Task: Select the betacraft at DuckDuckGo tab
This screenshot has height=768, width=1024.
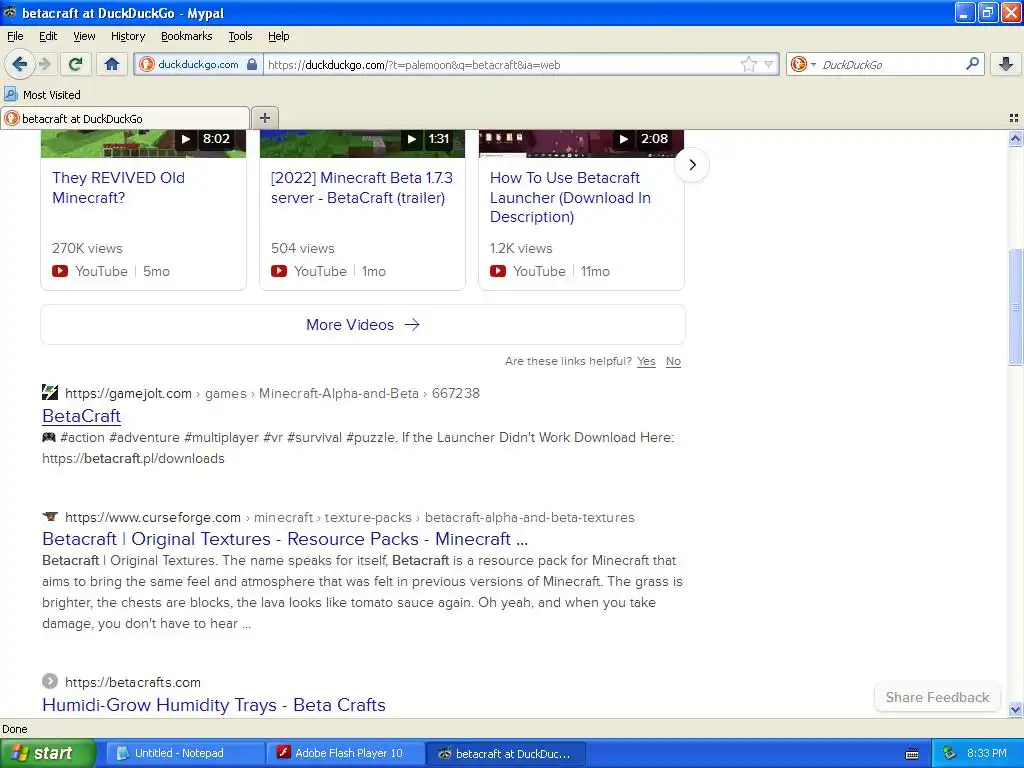Action: click(125, 118)
